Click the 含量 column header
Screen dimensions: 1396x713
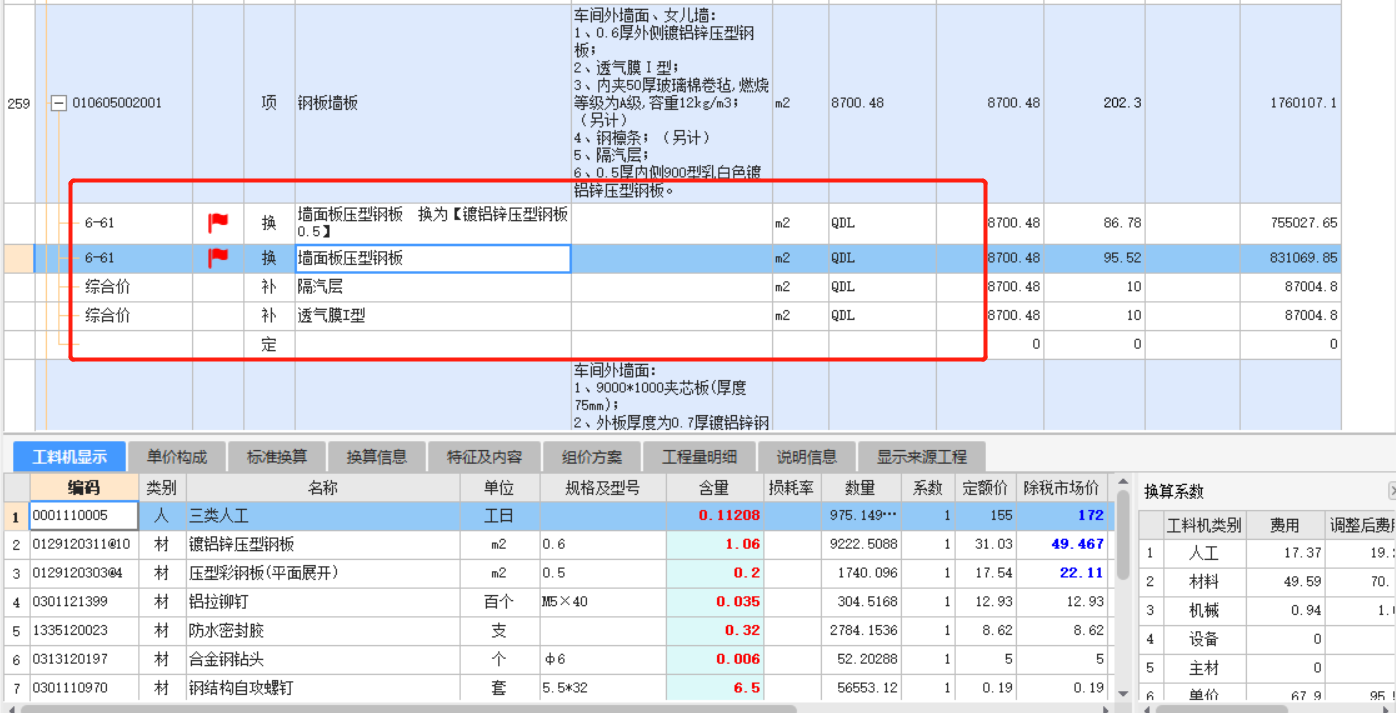[x=715, y=488]
